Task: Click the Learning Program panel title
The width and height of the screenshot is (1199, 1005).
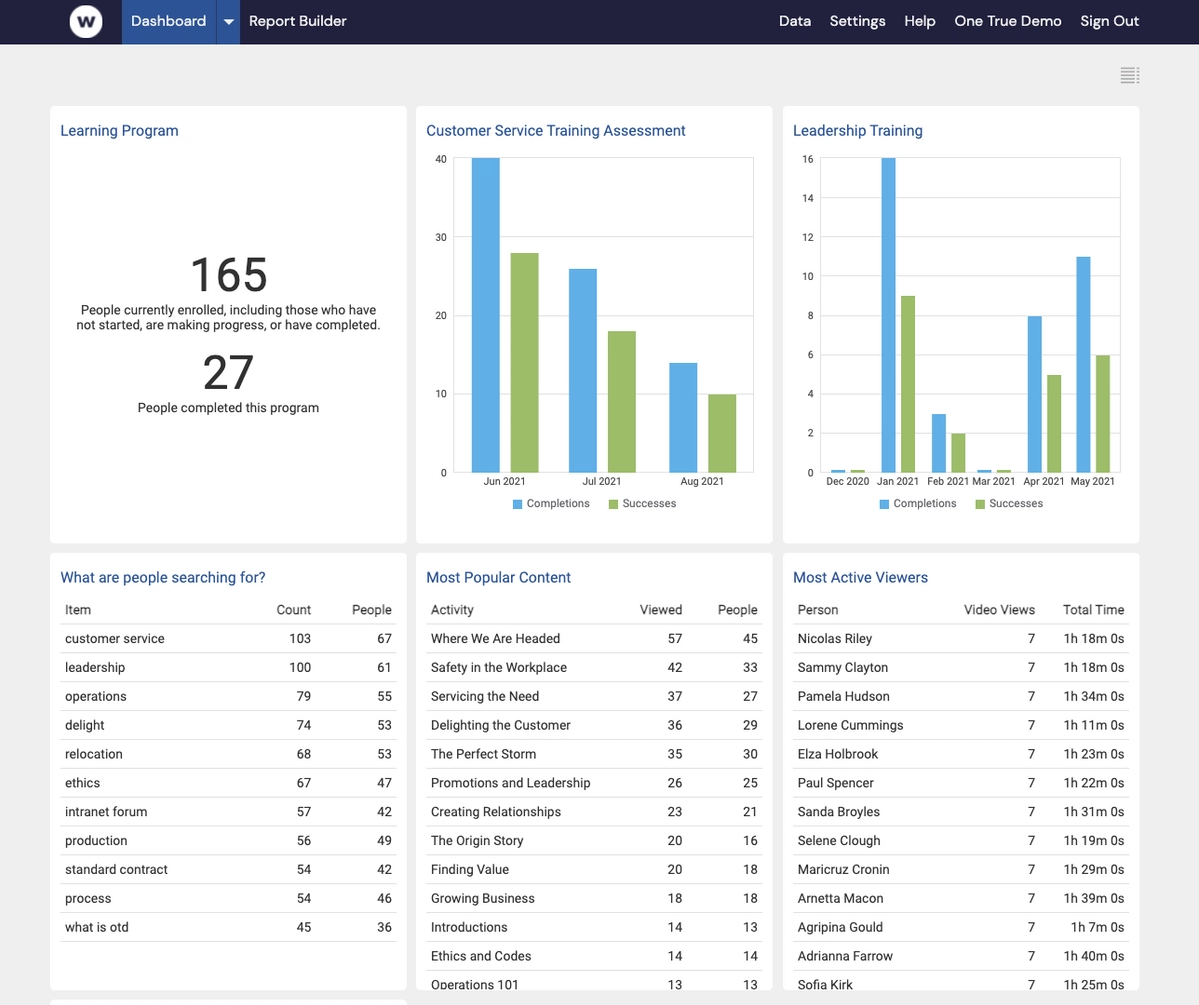Action: 119,130
